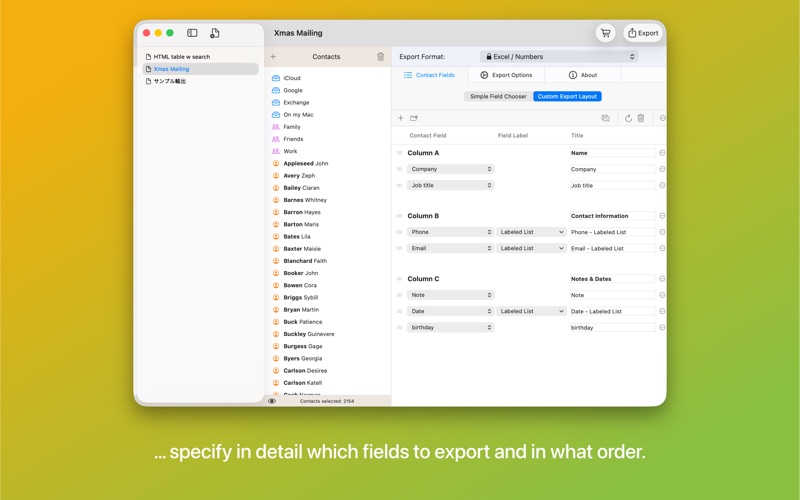Select the Work group
This screenshot has height=500, width=800.
(290, 152)
